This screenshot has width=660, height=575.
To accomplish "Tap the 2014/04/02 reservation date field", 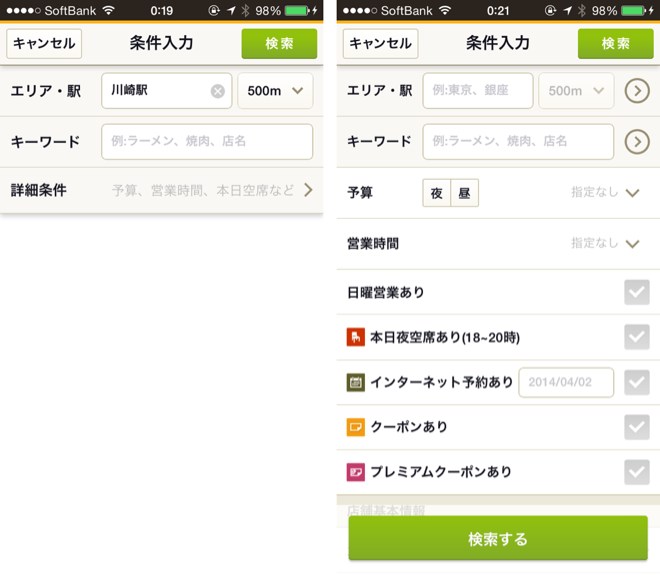I will click(x=566, y=382).
